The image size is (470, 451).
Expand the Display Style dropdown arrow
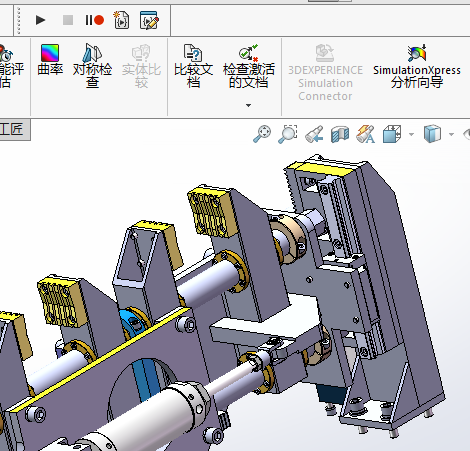451,135
